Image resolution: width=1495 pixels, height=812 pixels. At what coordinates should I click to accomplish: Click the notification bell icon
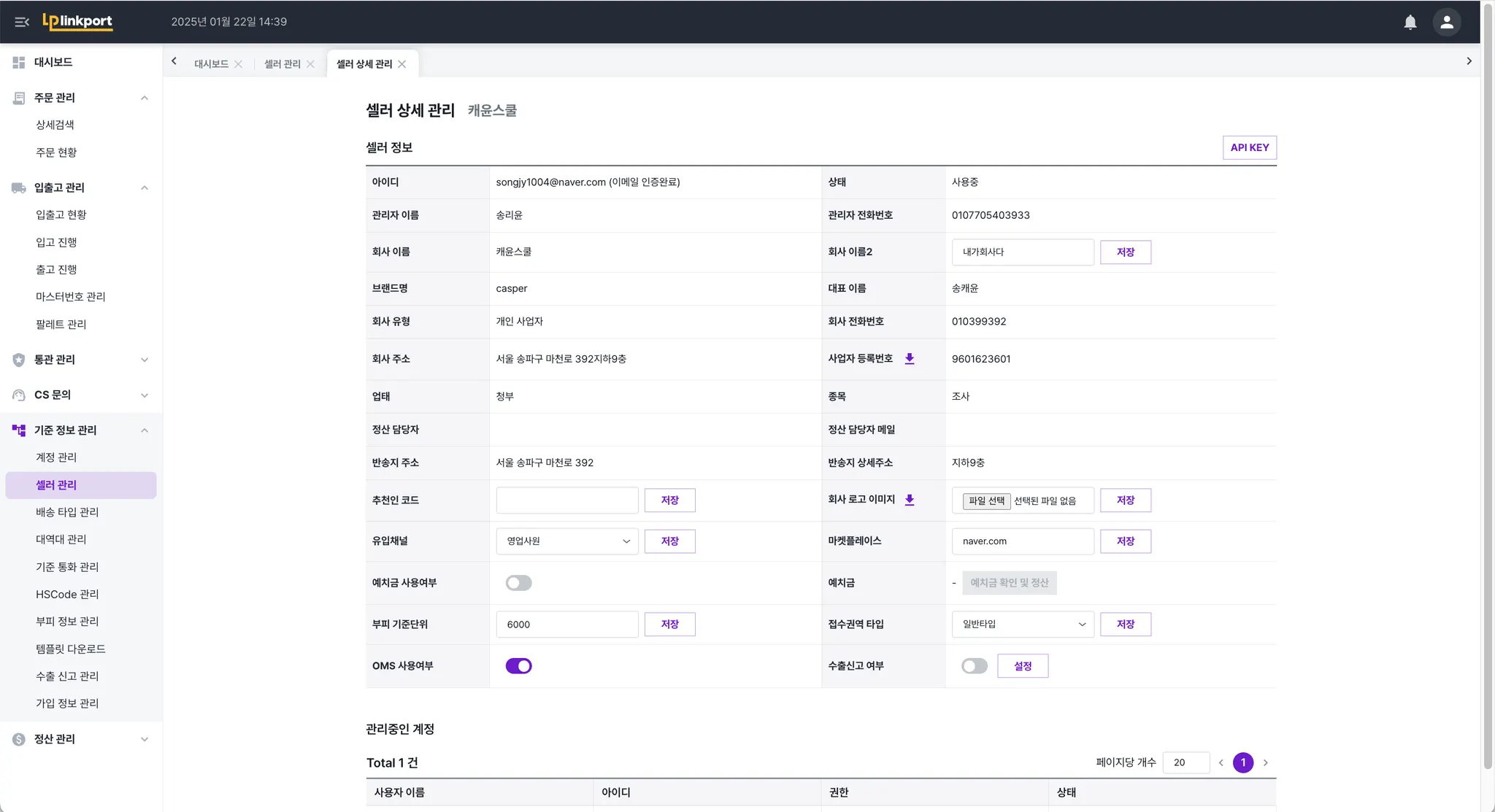[x=1410, y=22]
